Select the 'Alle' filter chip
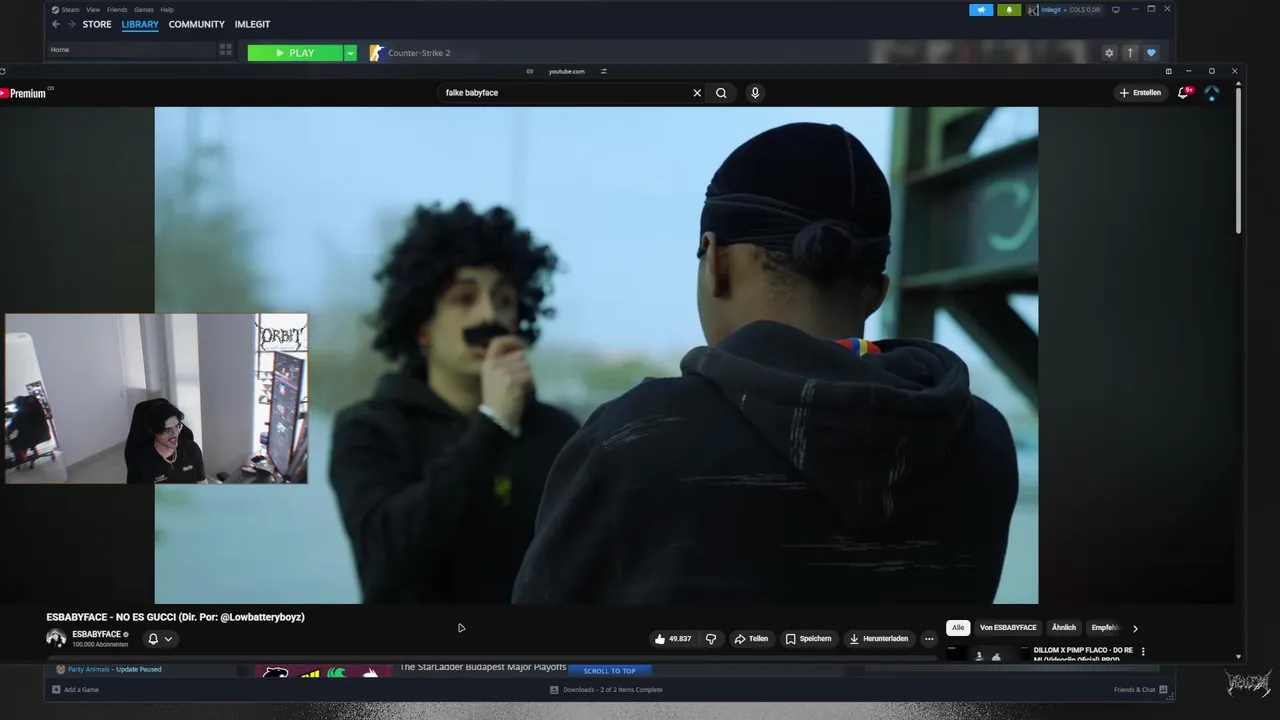 [958, 628]
